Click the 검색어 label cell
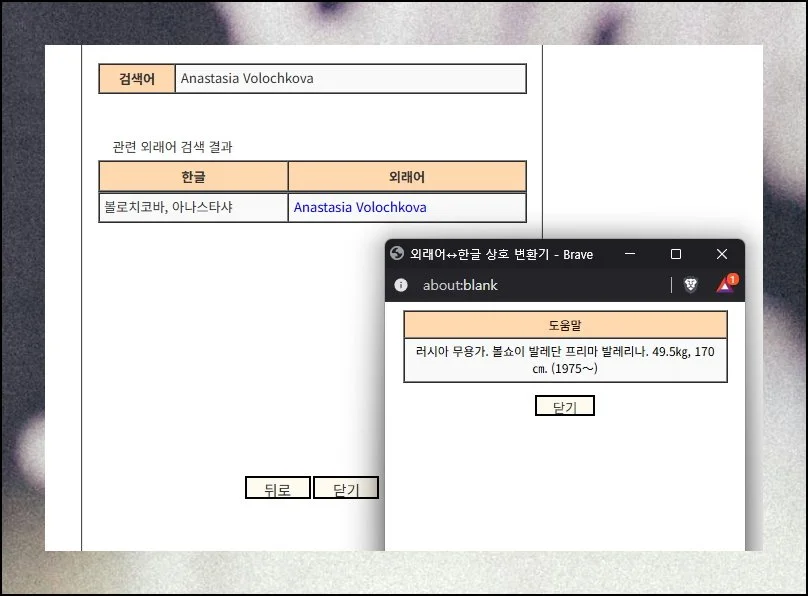 (136, 77)
